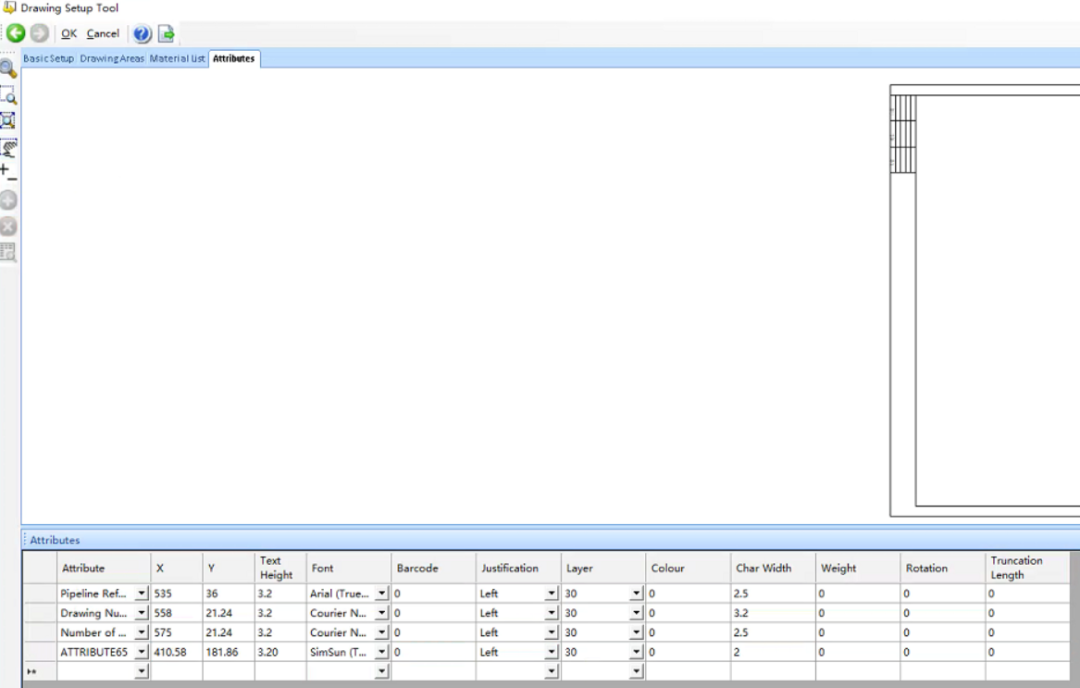
Task: Click the export document icon in toolbar
Action: (x=167, y=34)
